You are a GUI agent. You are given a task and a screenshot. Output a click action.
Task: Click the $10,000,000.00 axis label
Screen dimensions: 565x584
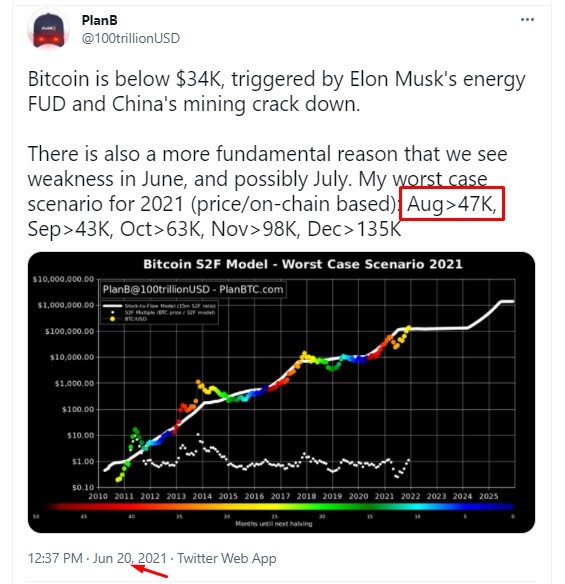click(63, 279)
